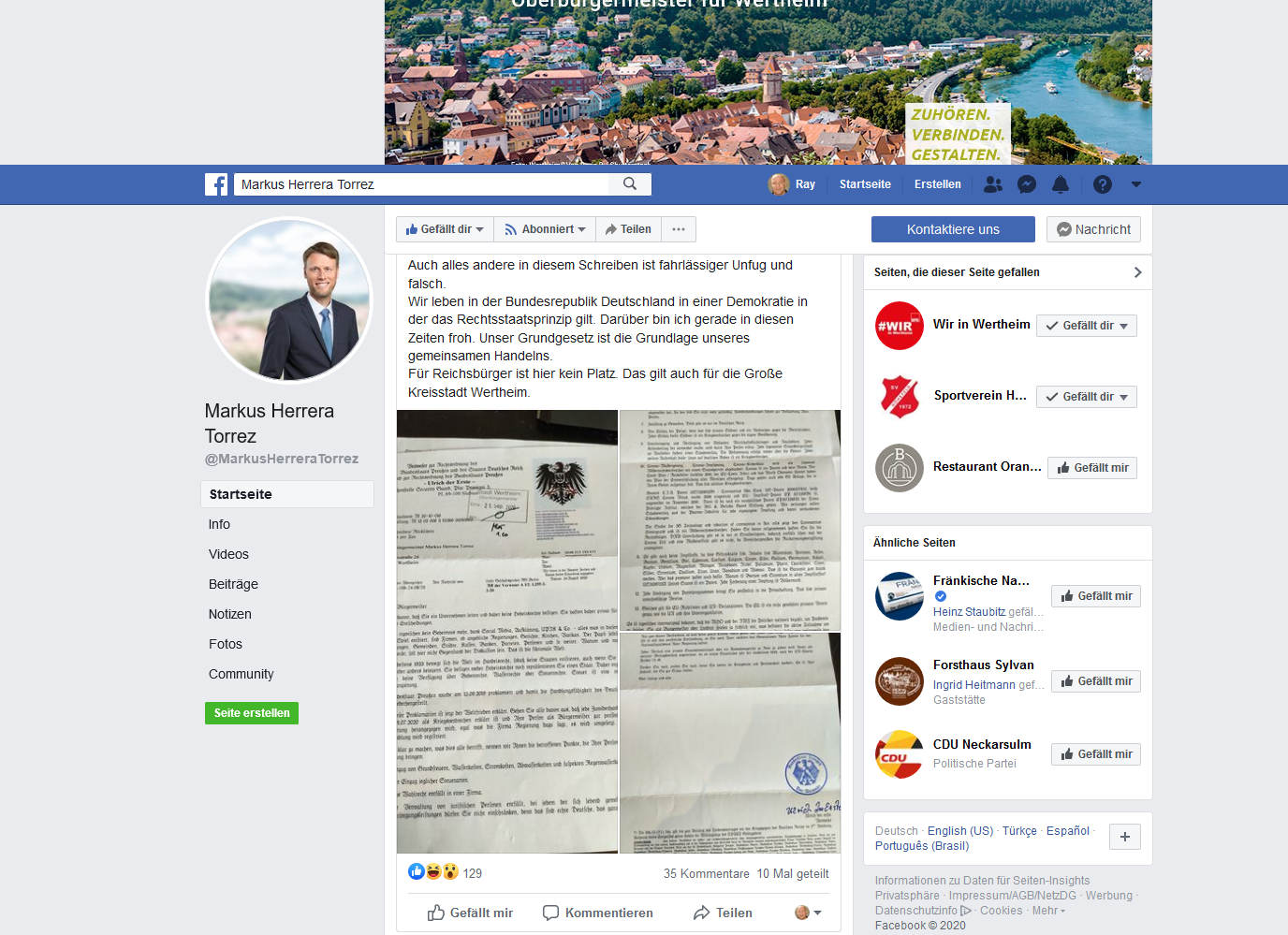Click the 'Kontaktiere uns' button
The height and width of the screenshot is (935, 1288).
point(953,229)
